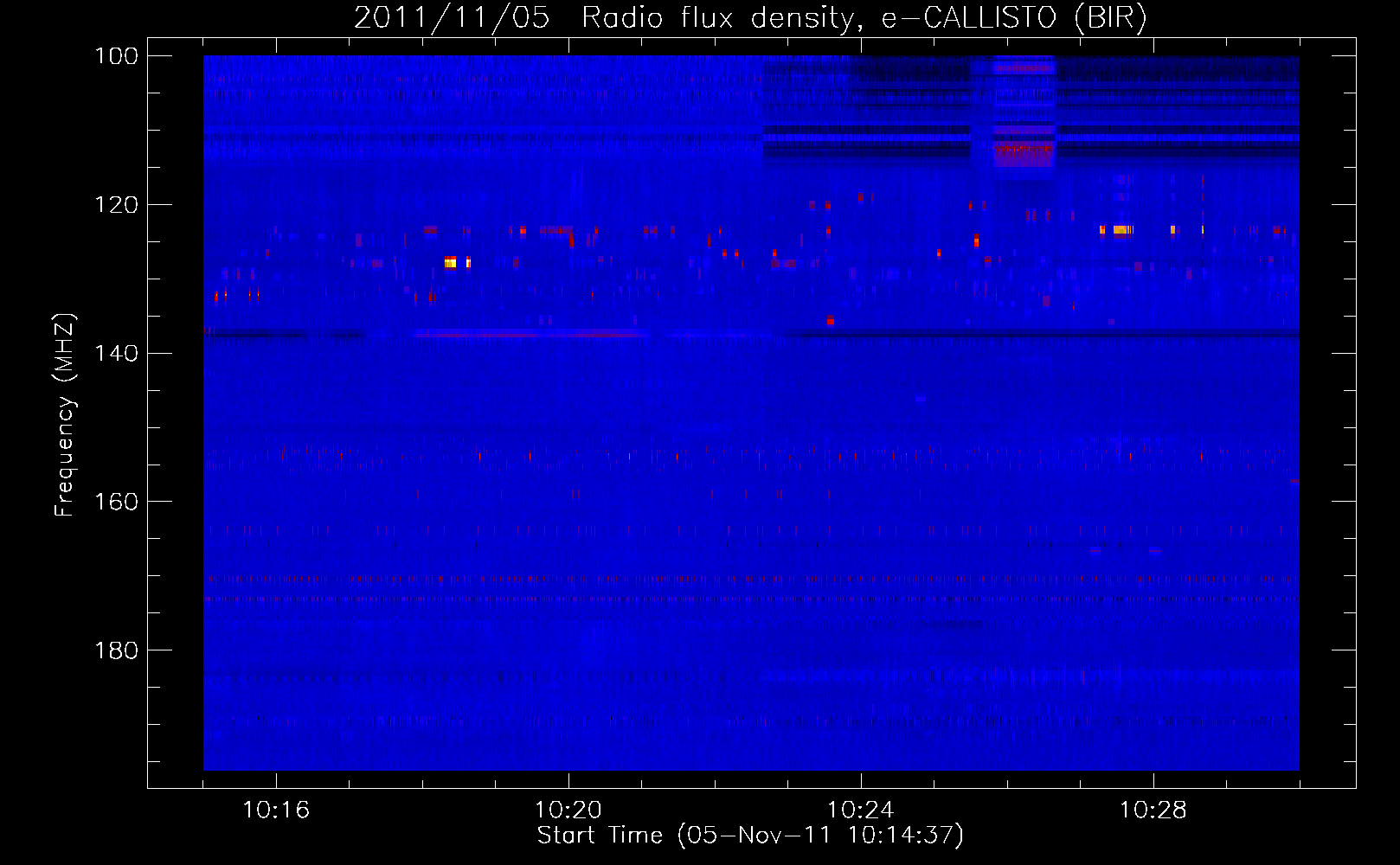Click the bright yellow burst near 10:18
This screenshot has height=865, width=1400.
click(x=450, y=262)
